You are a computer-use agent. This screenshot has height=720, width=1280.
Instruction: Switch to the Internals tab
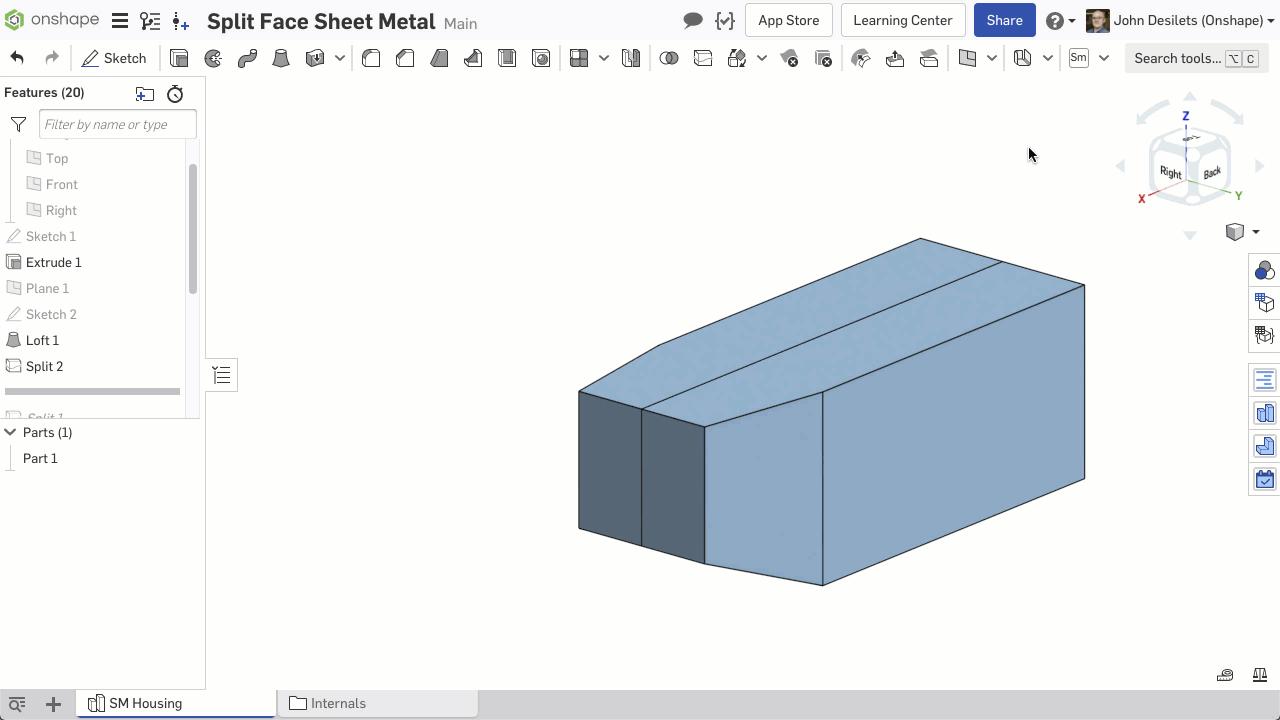click(x=338, y=703)
